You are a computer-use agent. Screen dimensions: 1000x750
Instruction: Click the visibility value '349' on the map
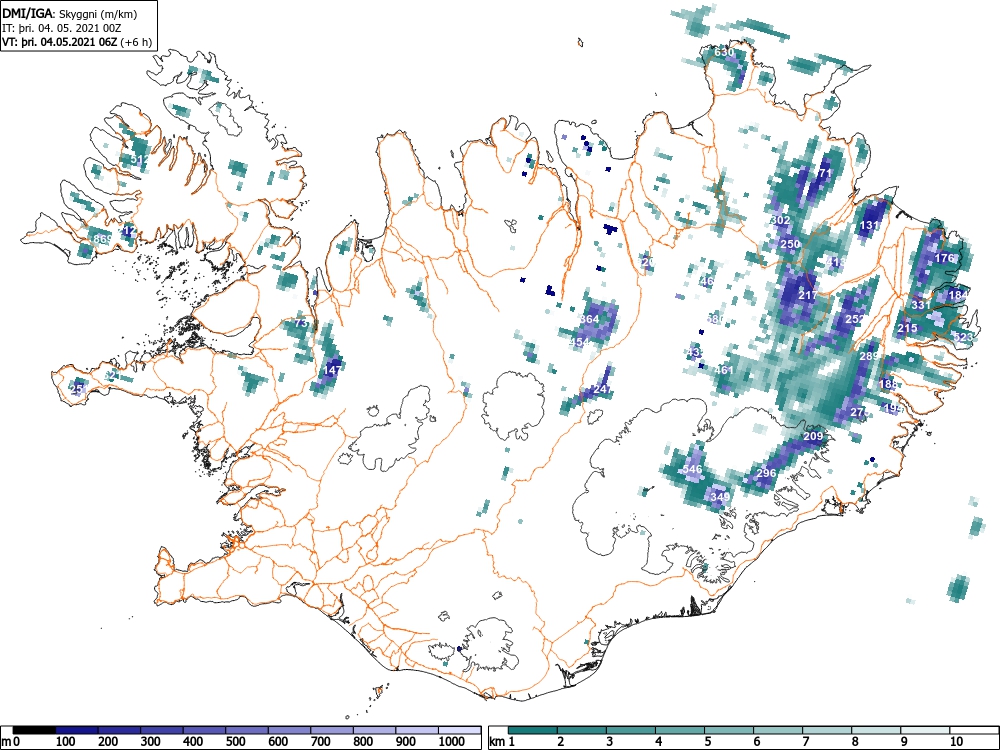click(720, 497)
